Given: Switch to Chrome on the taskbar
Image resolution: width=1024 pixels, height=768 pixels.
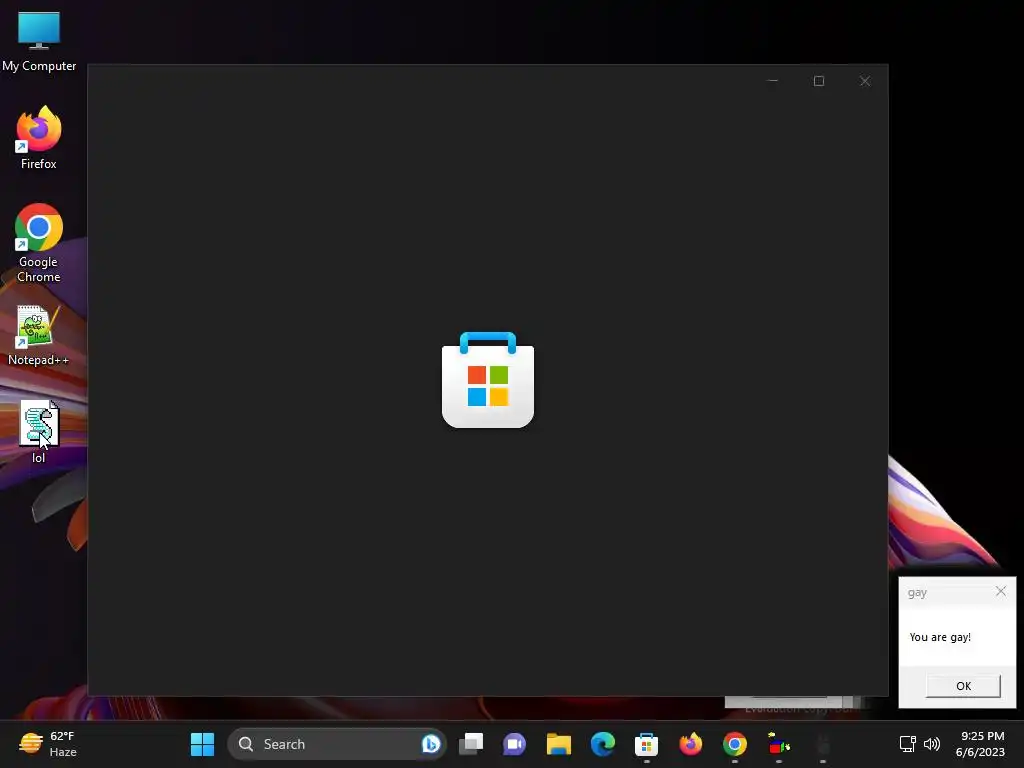Looking at the screenshot, I should [735, 744].
